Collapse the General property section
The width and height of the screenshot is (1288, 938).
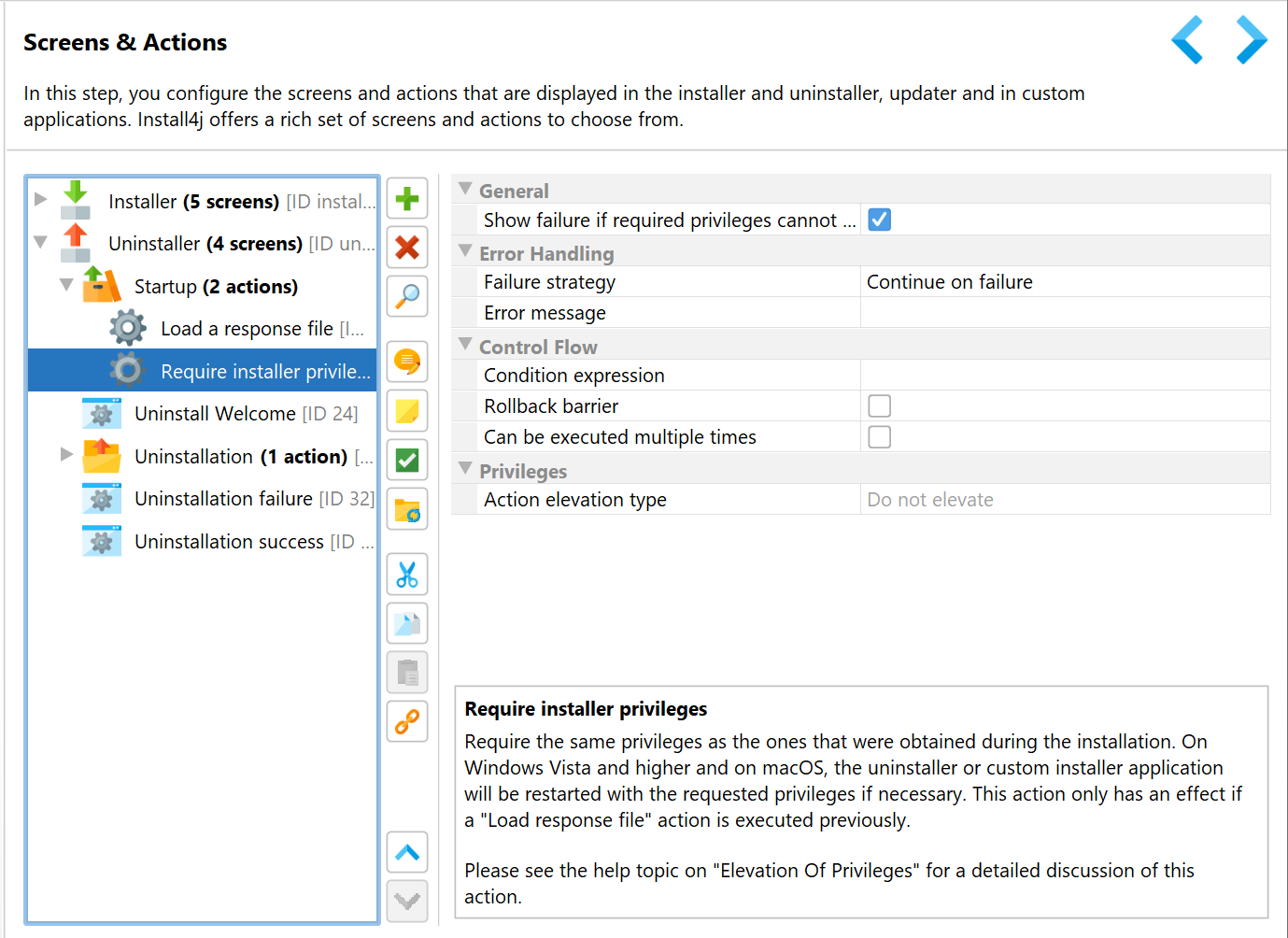(465, 189)
